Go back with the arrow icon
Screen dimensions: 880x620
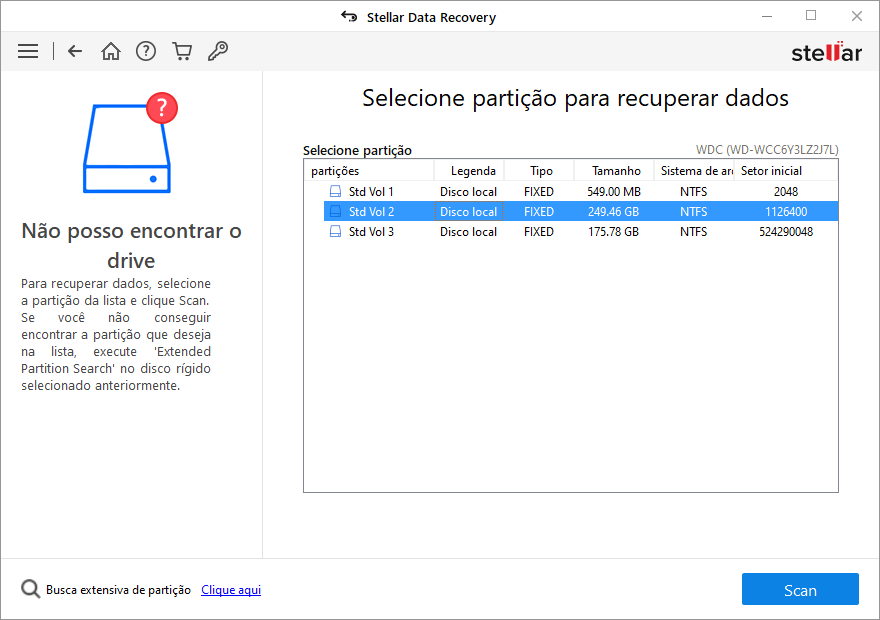coord(75,52)
